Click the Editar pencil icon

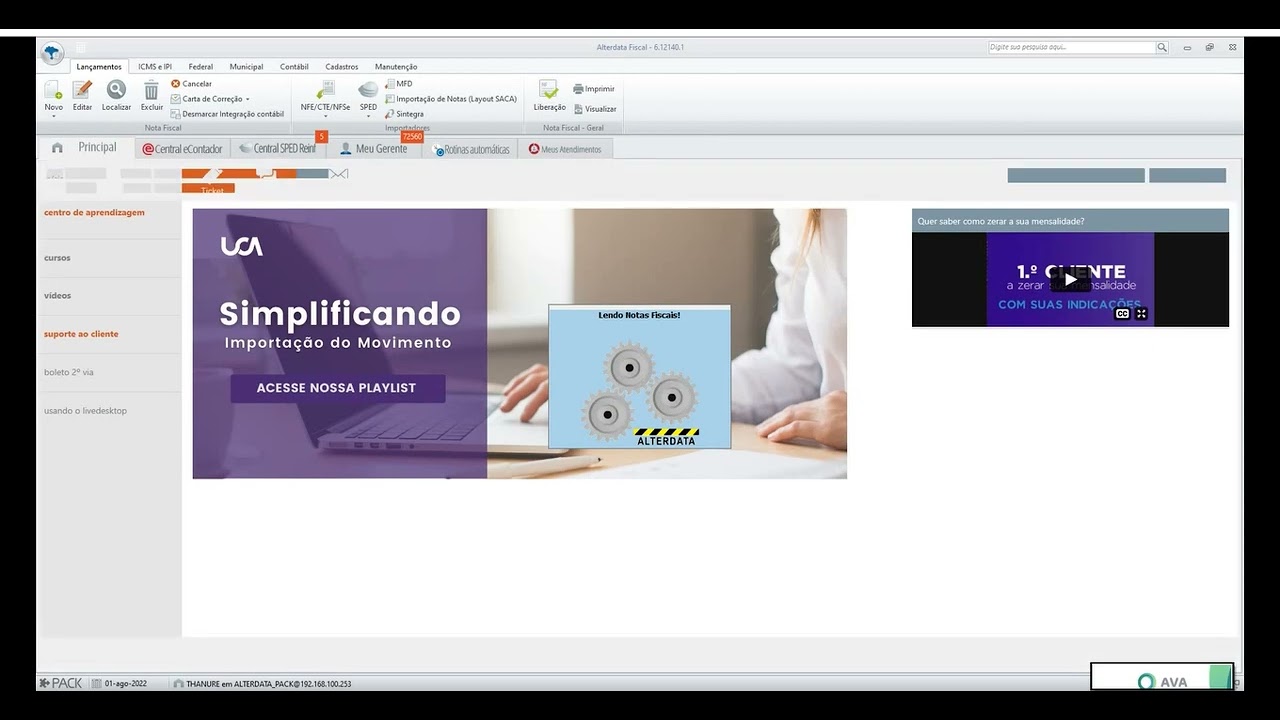tap(82, 90)
